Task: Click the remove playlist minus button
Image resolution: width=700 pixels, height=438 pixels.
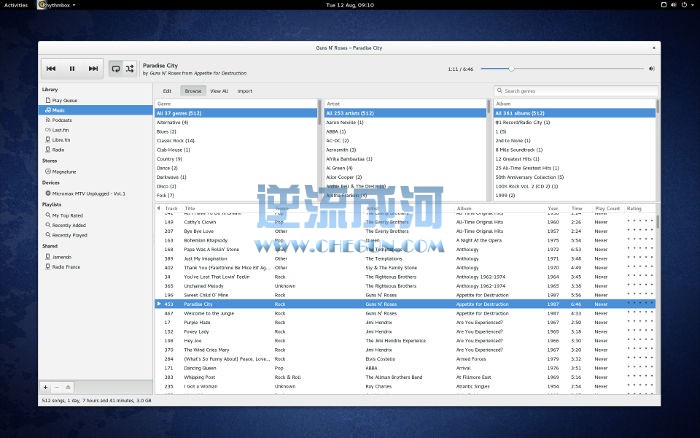Action: [57, 387]
